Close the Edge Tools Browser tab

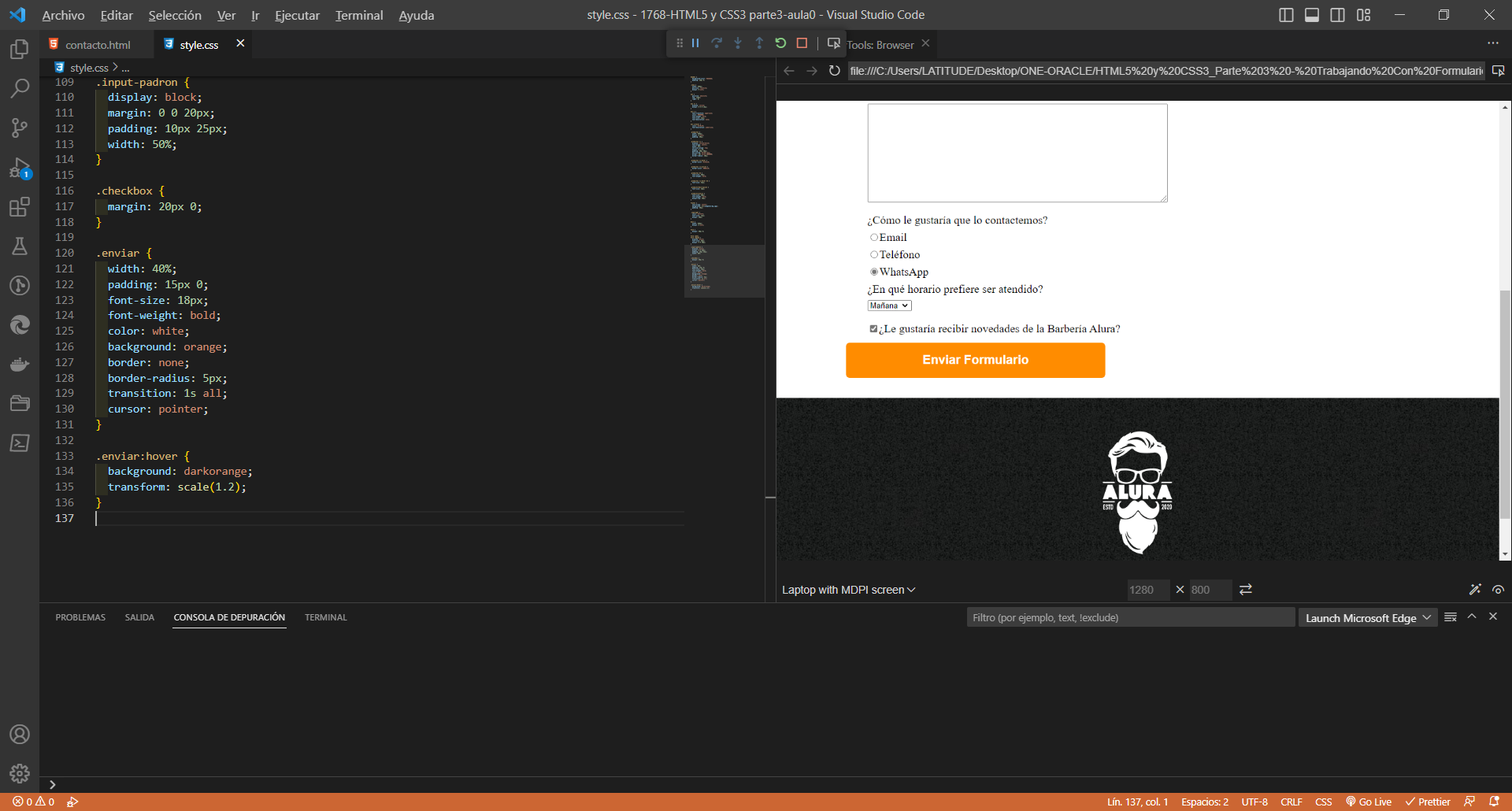coord(926,43)
